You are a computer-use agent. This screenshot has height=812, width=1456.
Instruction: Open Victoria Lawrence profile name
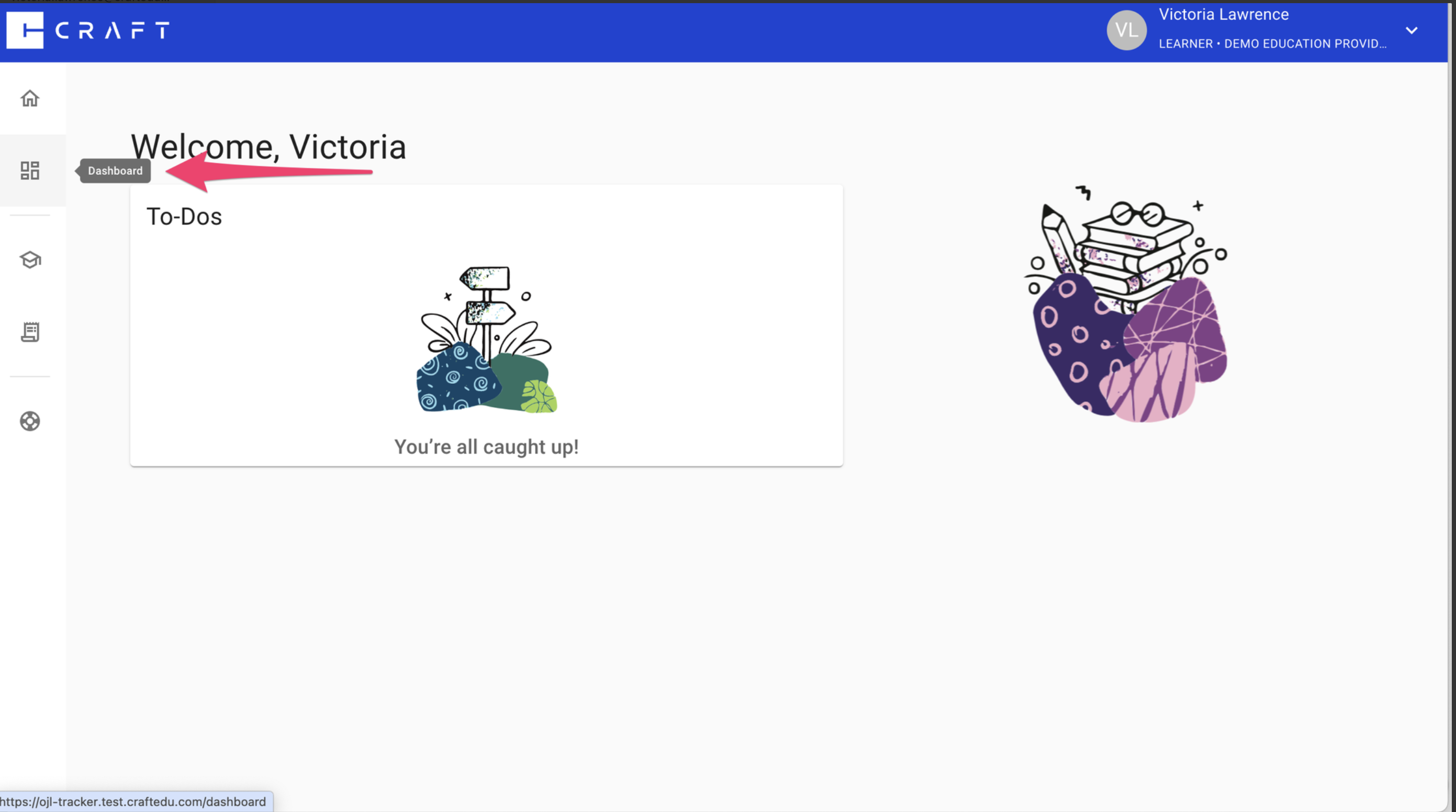click(1223, 14)
